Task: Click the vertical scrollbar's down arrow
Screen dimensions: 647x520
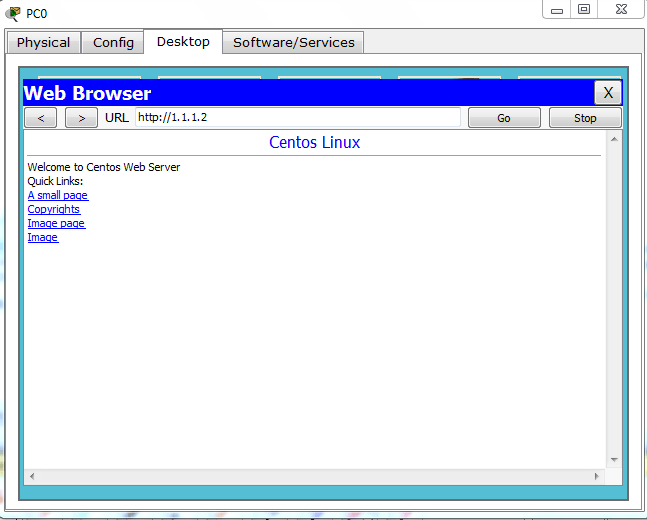Action: click(614, 460)
